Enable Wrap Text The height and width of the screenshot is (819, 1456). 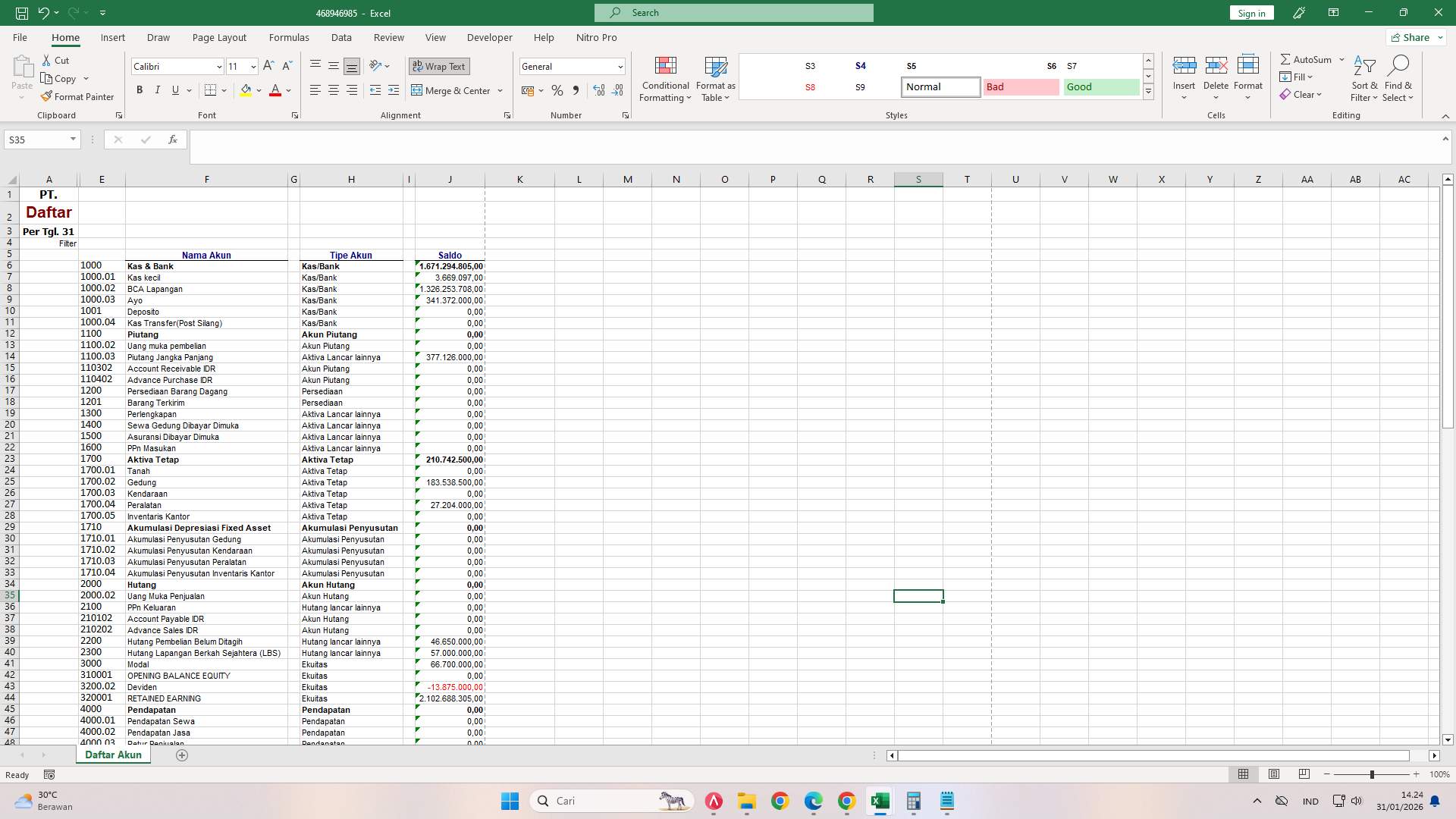(x=439, y=66)
